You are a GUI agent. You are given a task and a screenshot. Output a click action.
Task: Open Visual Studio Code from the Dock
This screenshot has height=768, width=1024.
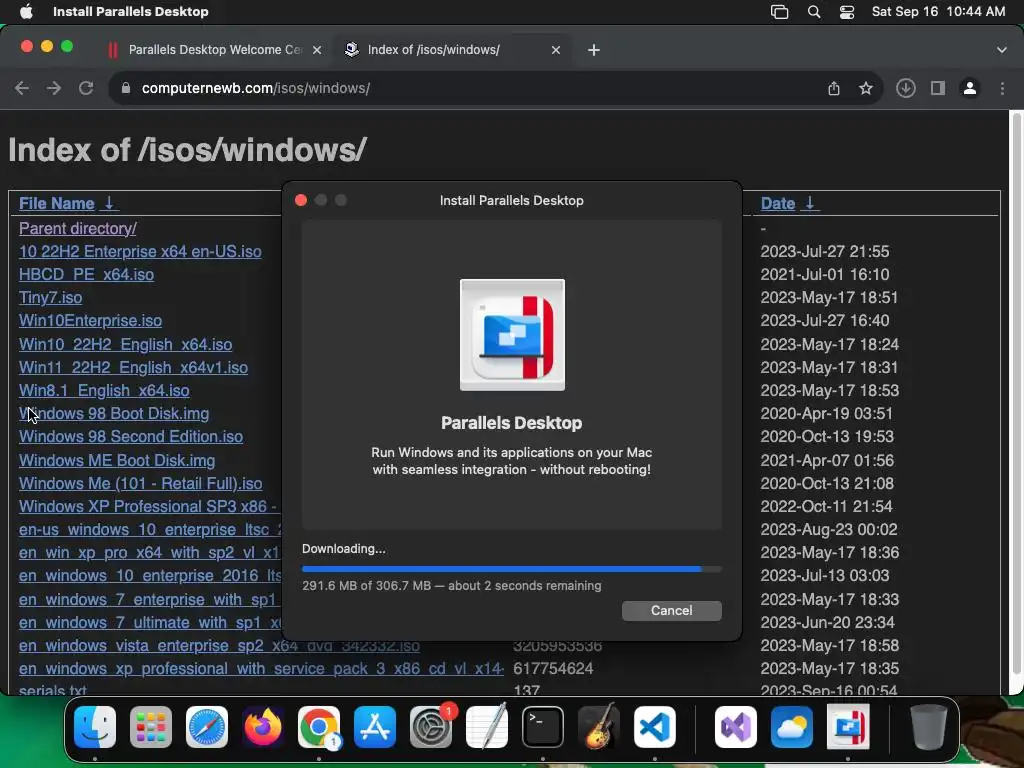tap(655, 727)
